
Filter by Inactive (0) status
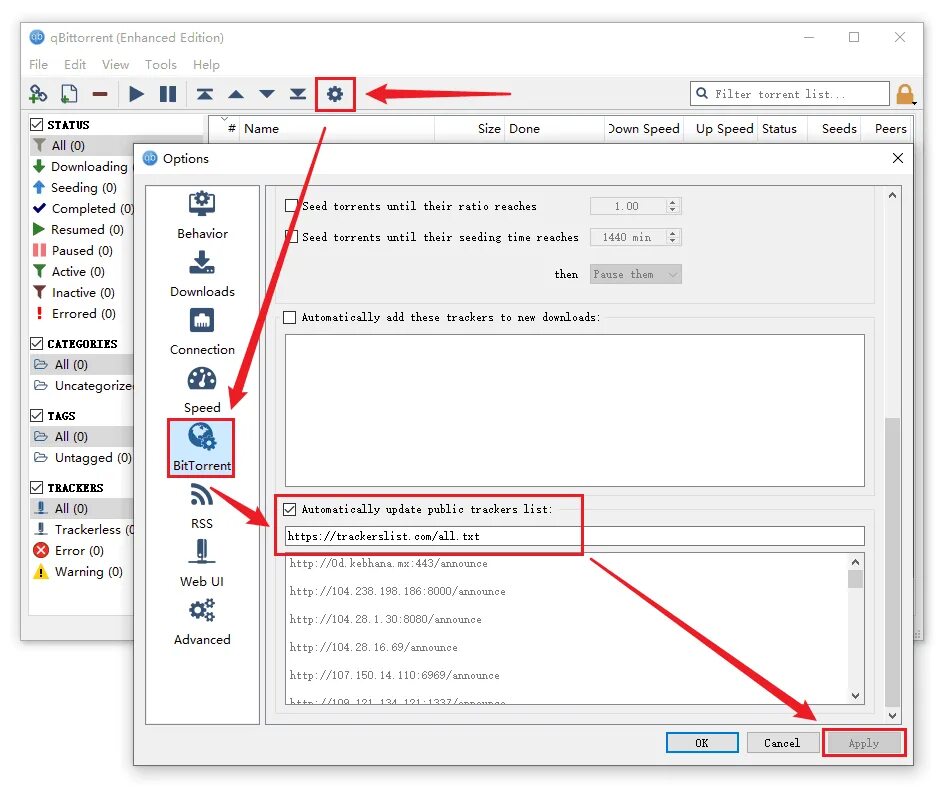point(73,293)
